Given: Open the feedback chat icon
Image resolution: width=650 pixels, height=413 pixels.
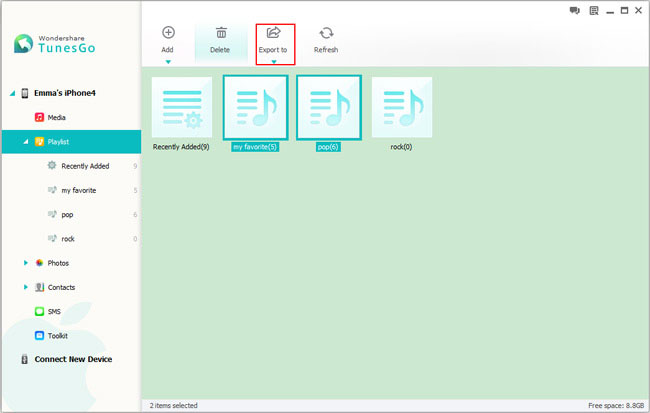Looking at the screenshot, I should point(575,11).
